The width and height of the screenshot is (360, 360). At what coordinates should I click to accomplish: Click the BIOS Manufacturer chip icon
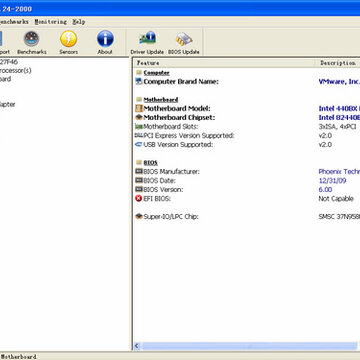[139, 171]
